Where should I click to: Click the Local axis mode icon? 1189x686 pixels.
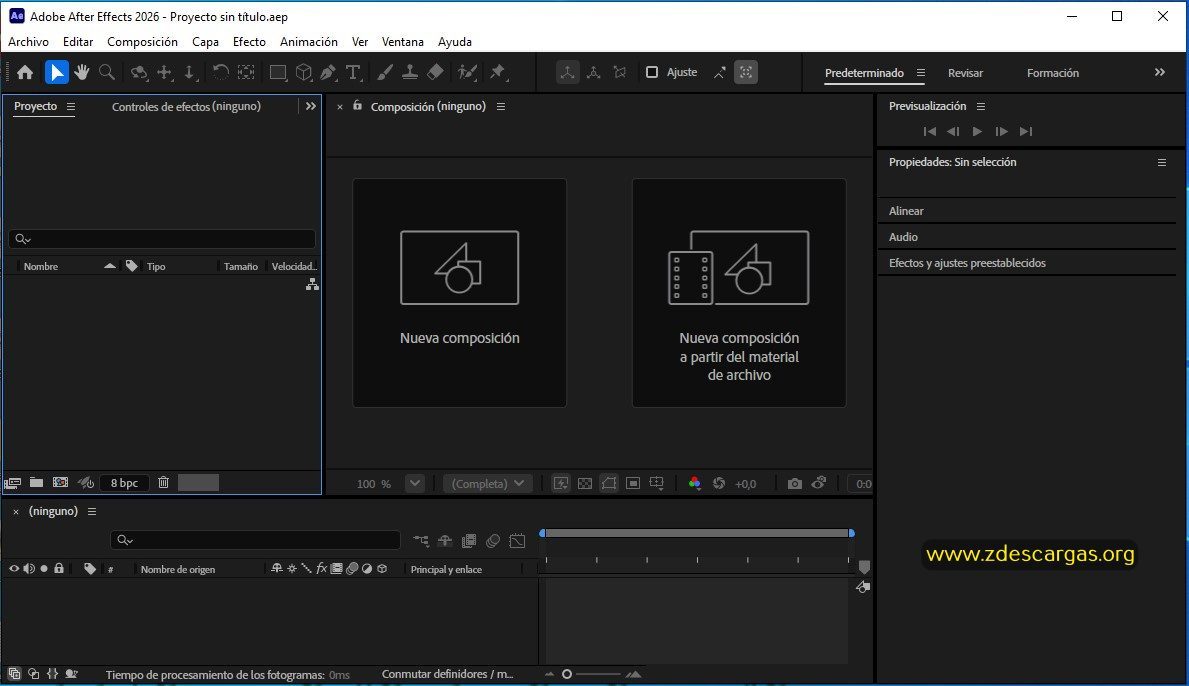click(567, 72)
